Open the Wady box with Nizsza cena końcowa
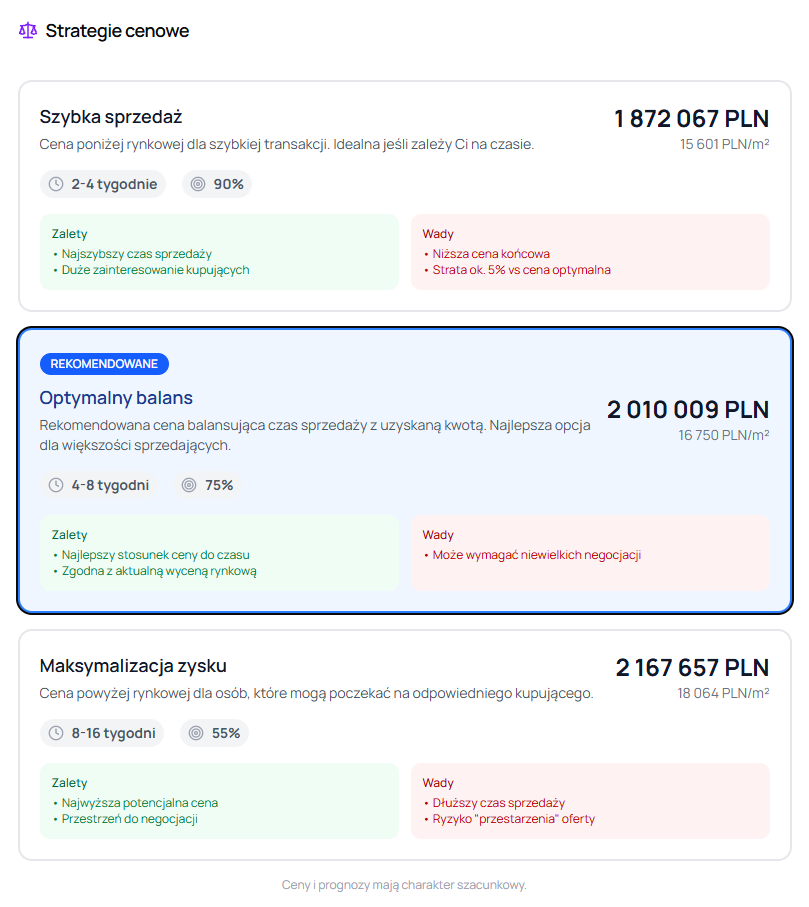The height and width of the screenshot is (907, 809). coord(590,252)
